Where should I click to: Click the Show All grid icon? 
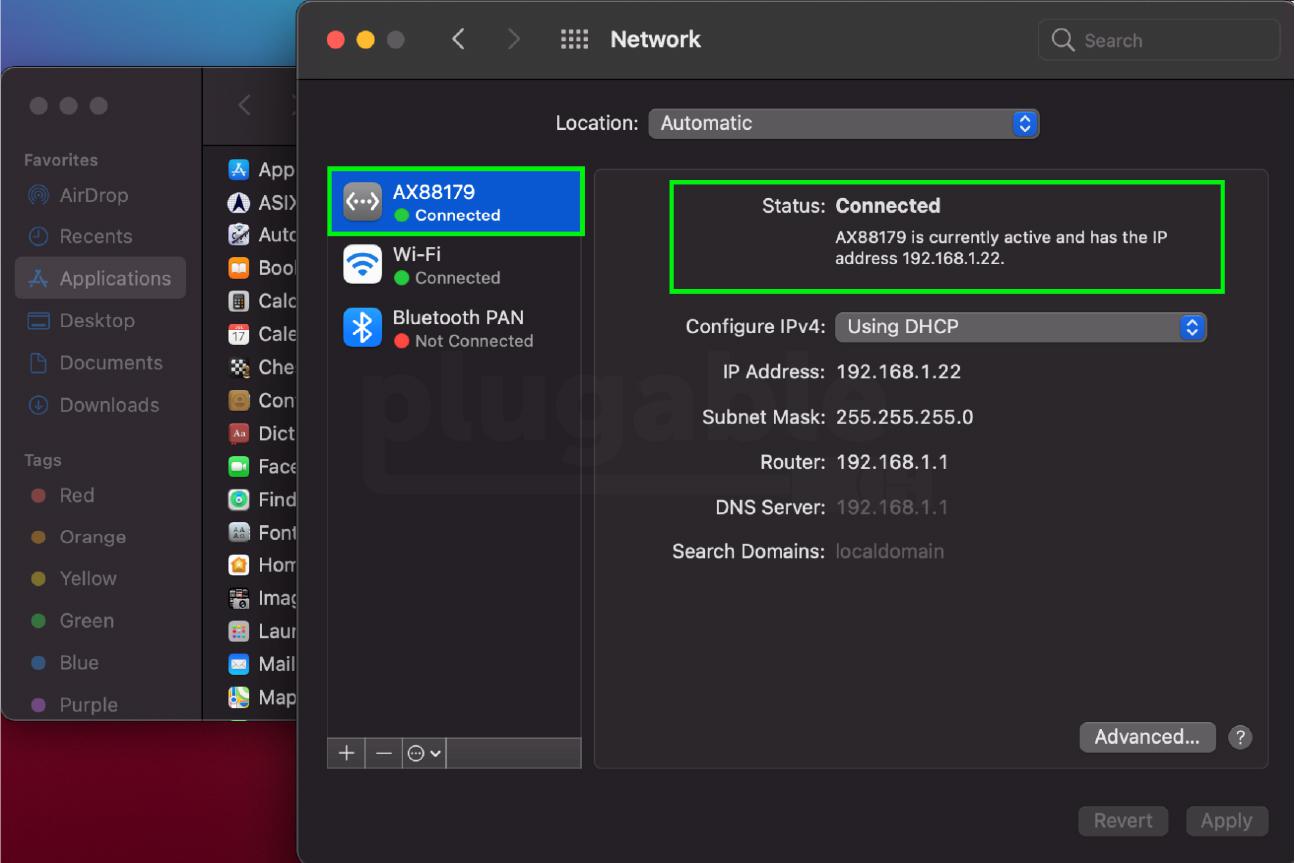click(574, 40)
